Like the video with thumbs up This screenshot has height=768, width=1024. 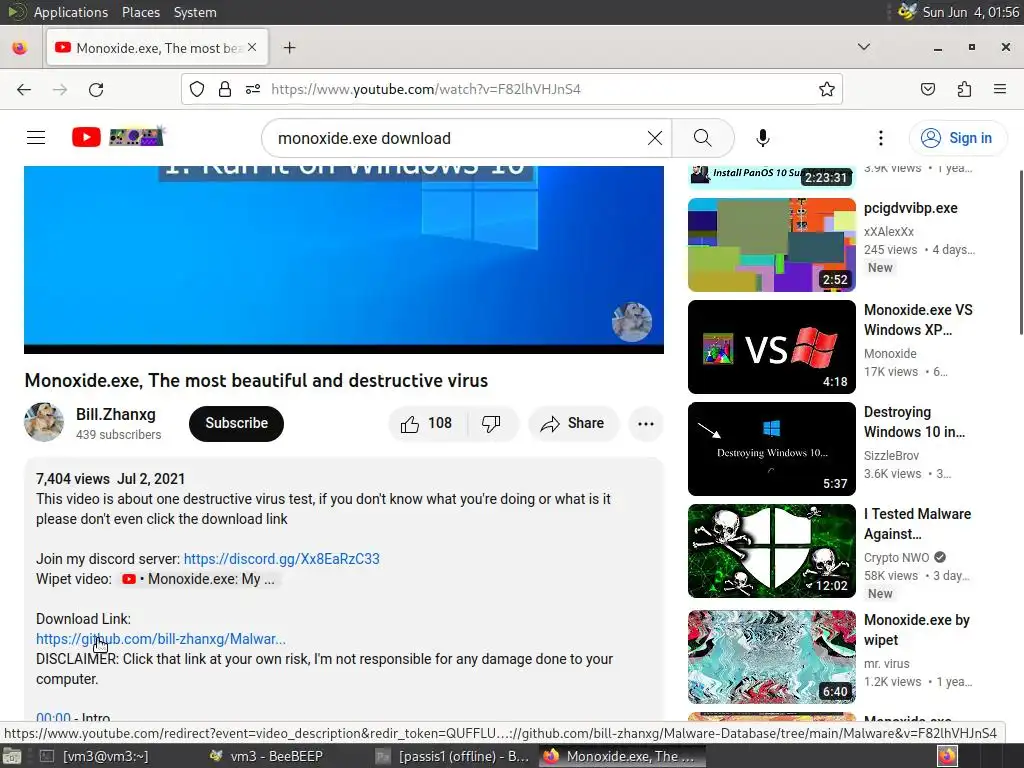click(x=428, y=424)
